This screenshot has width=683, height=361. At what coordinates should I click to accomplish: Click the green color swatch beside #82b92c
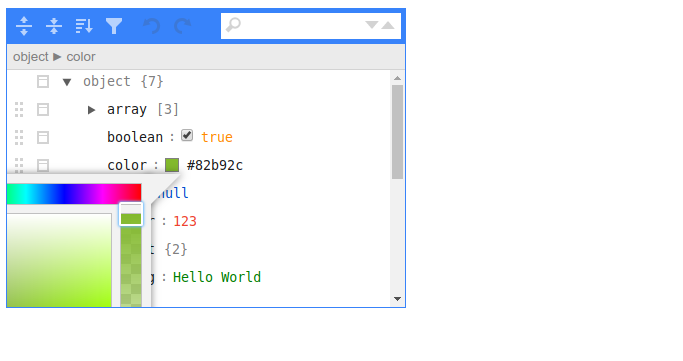pyautogui.click(x=172, y=165)
